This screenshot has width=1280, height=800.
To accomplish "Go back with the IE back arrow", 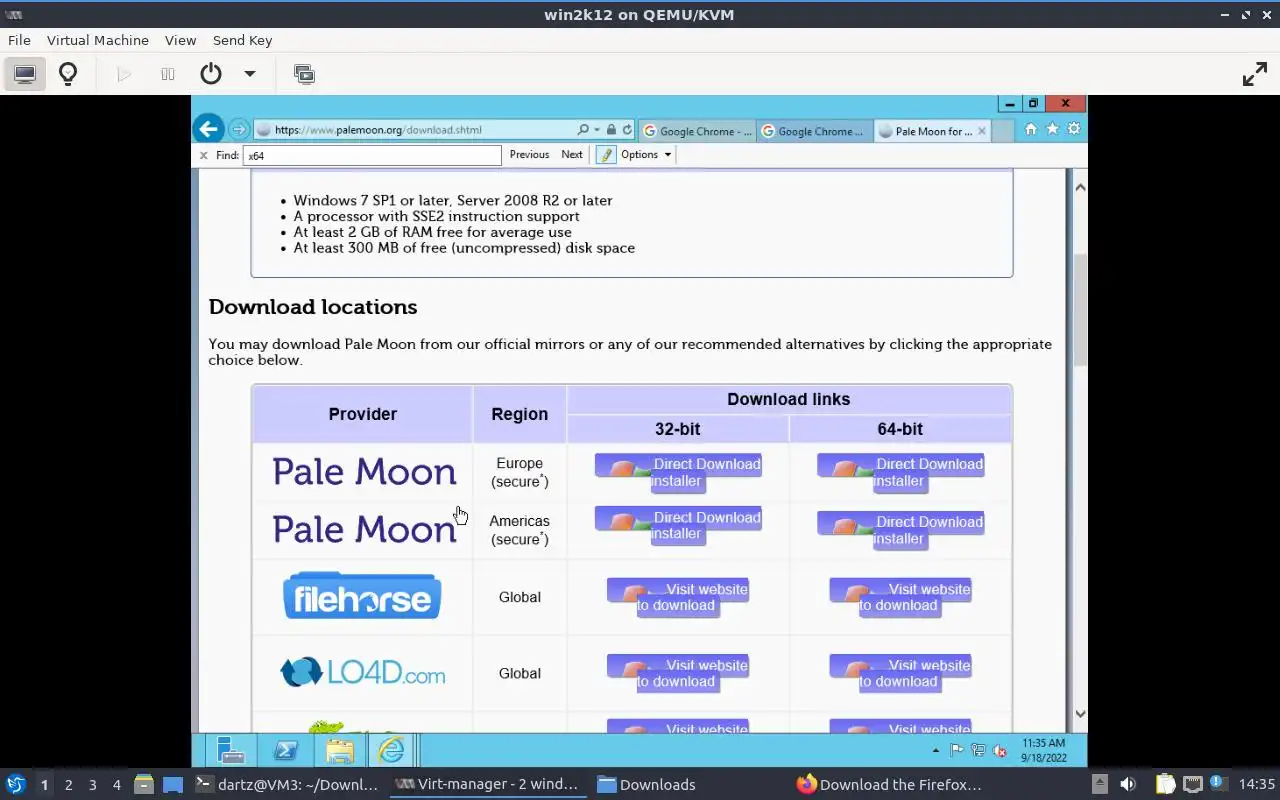I will pos(208,129).
